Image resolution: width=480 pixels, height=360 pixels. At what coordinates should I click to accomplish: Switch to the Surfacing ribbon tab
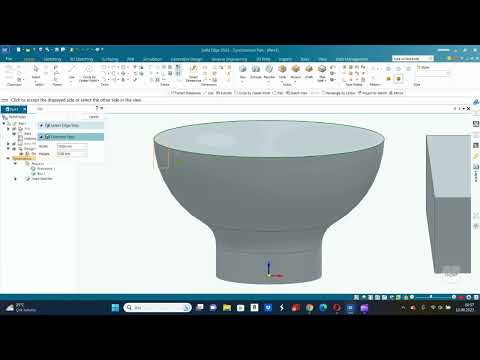[x=110, y=59]
